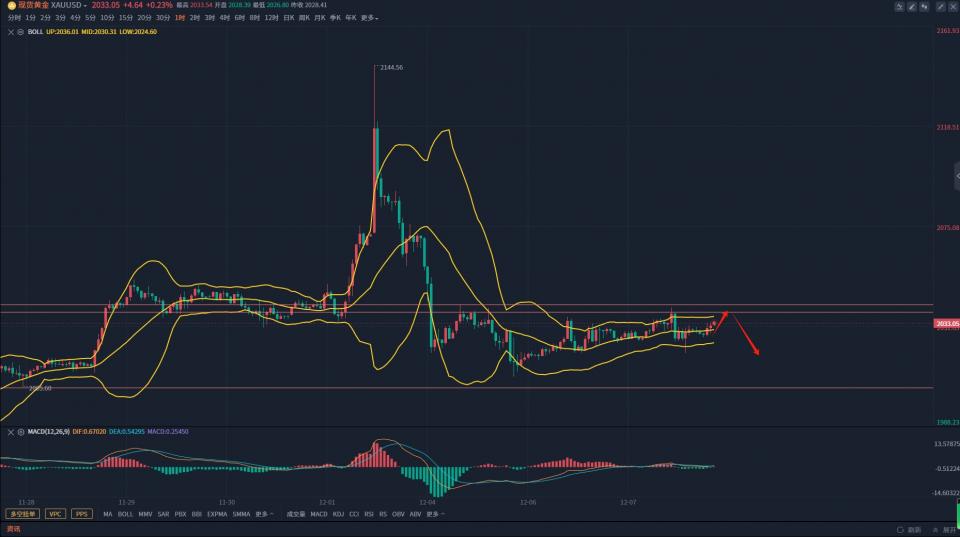Click the 12-04 date marker on time axis
960x537 pixels.
tap(427, 502)
